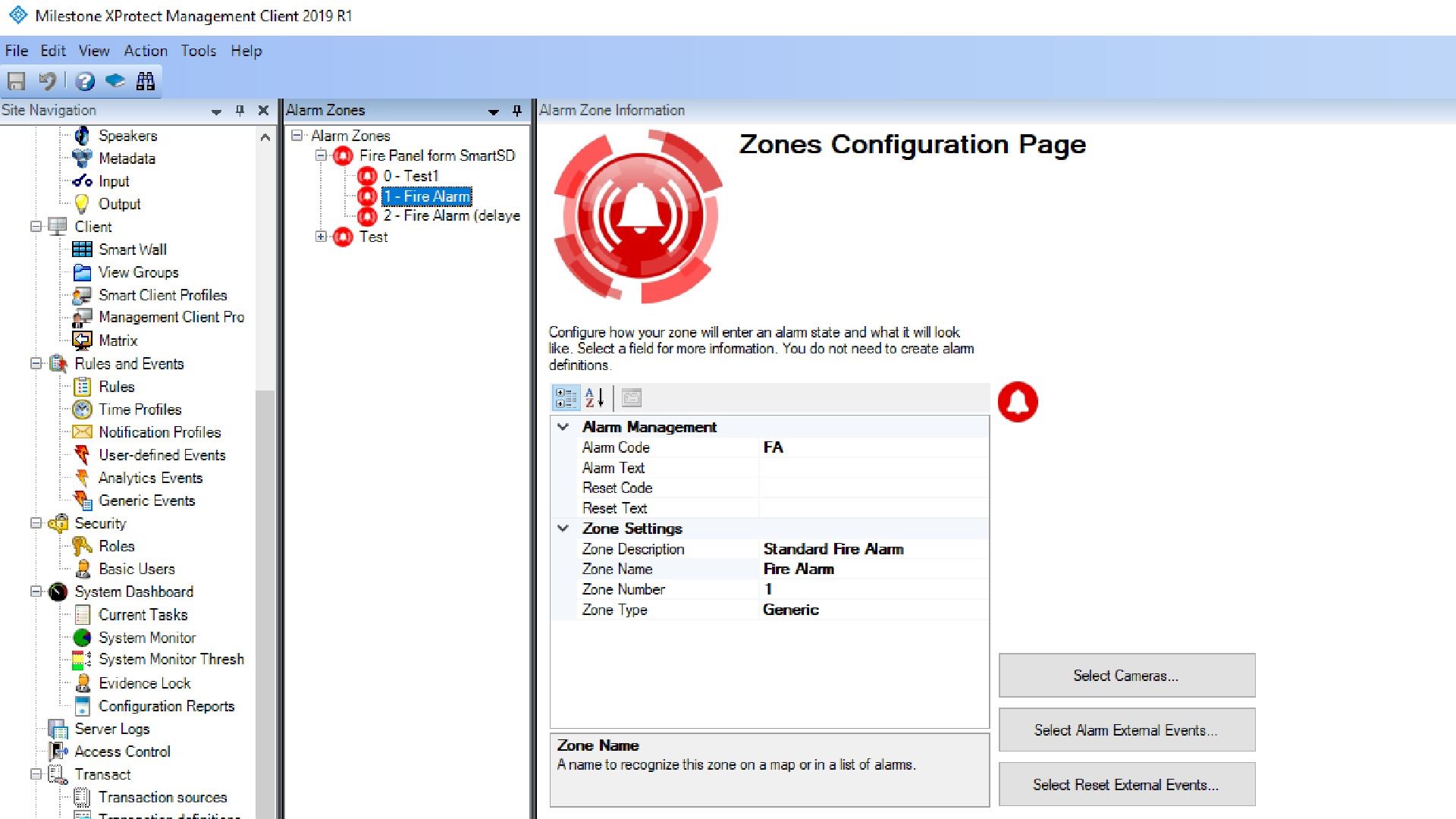The width and height of the screenshot is (1456, 819).
Task: Open the Alarm Zones pane dropdown arrow
Action: coord(494,111)
